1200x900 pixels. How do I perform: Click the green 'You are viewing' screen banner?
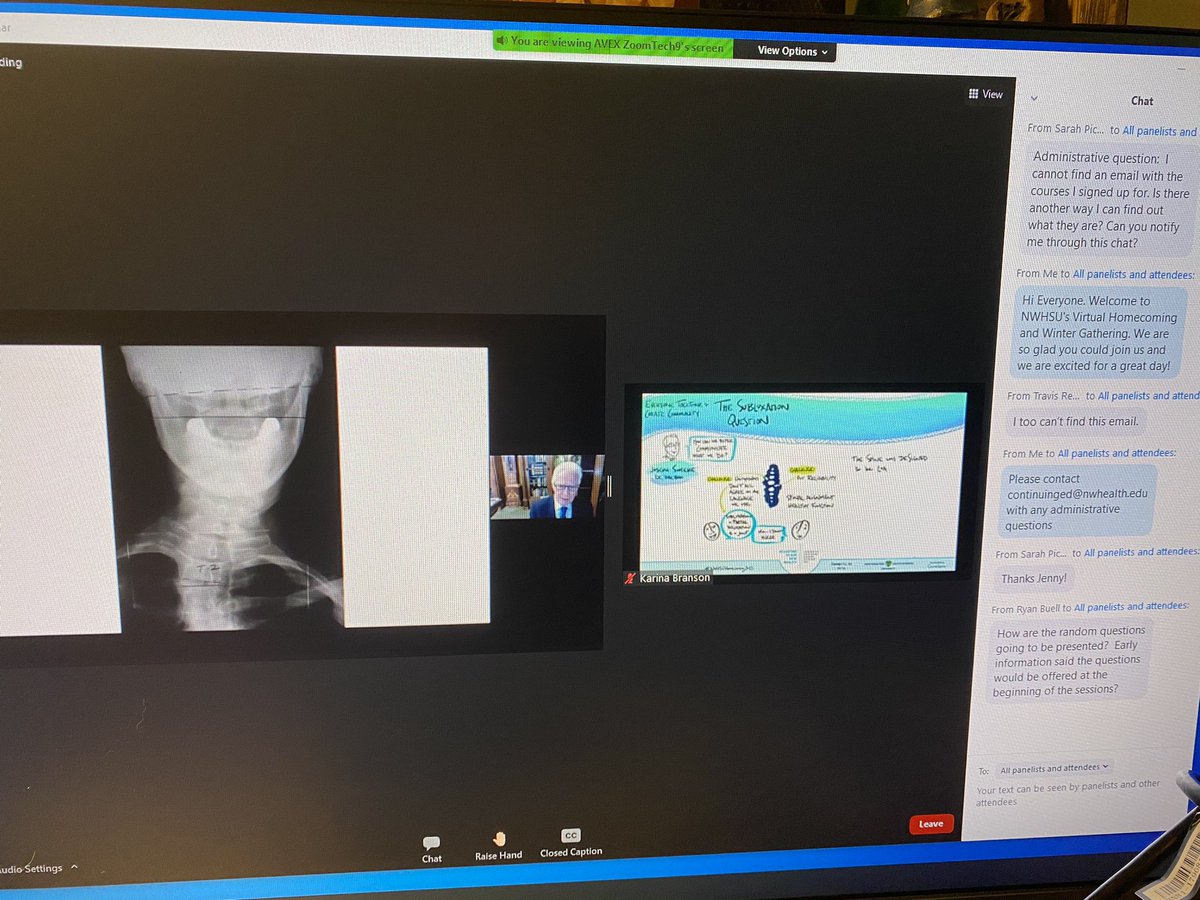(x=614, y=44)
